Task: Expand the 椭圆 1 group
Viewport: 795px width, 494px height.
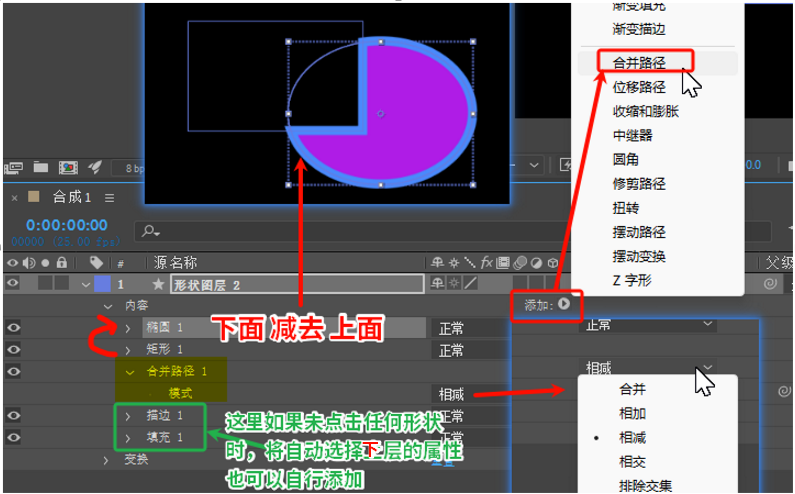Action: point(128,329)
